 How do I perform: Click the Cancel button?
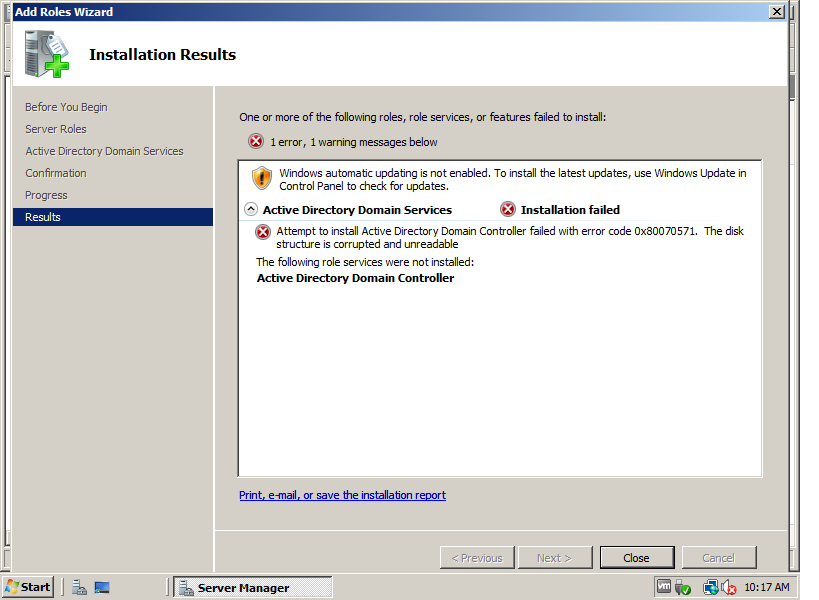719,558
